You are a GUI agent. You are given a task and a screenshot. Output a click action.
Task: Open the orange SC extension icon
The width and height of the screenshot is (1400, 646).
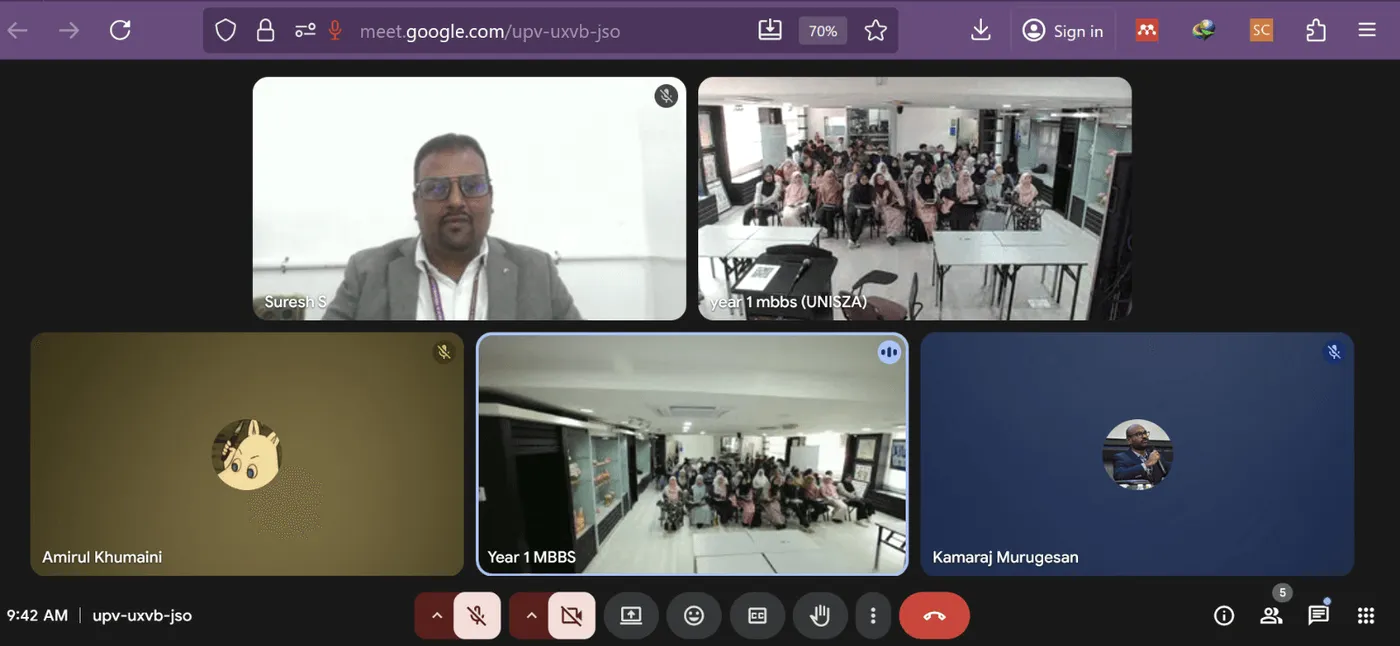pyautogui.click(x=1261, y=31)
